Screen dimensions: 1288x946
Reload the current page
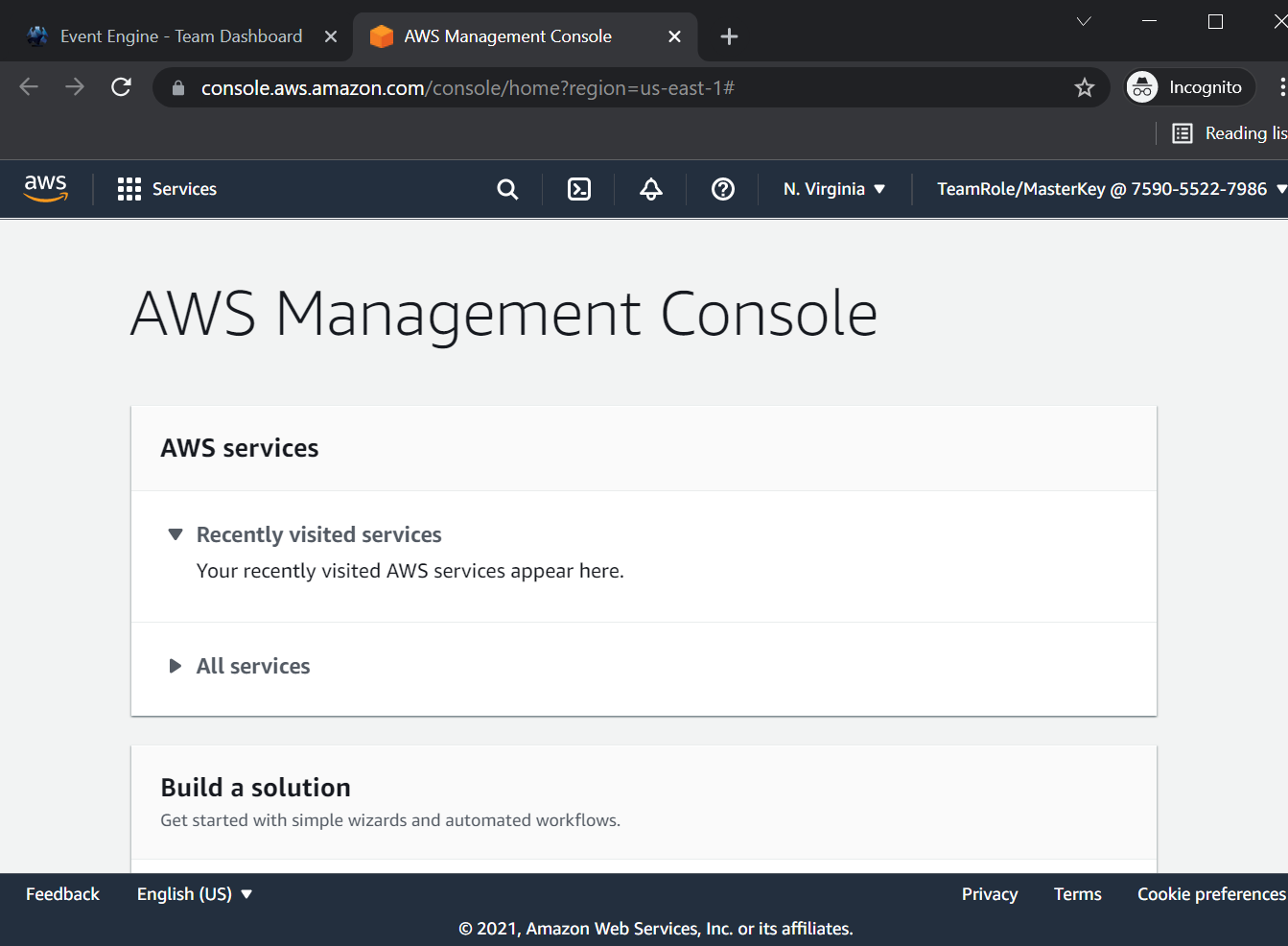coord(121,87)
